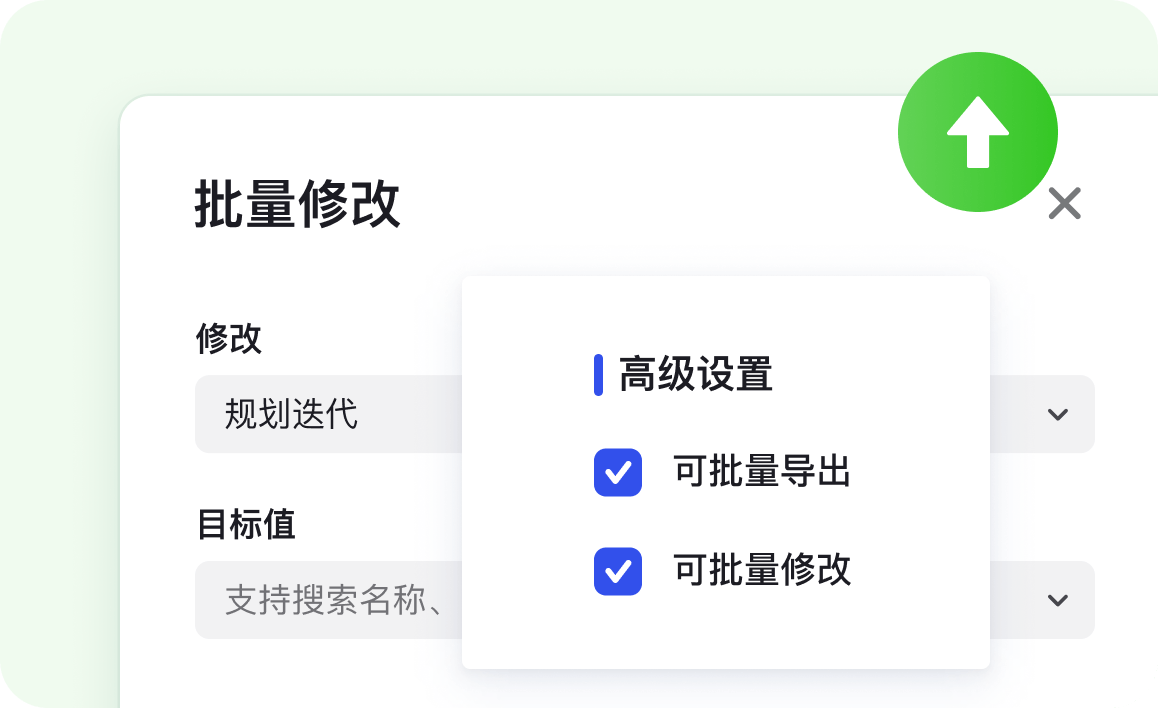Click the blue bar beside 高级设置
1158x708 pixels.
point(598,375)
